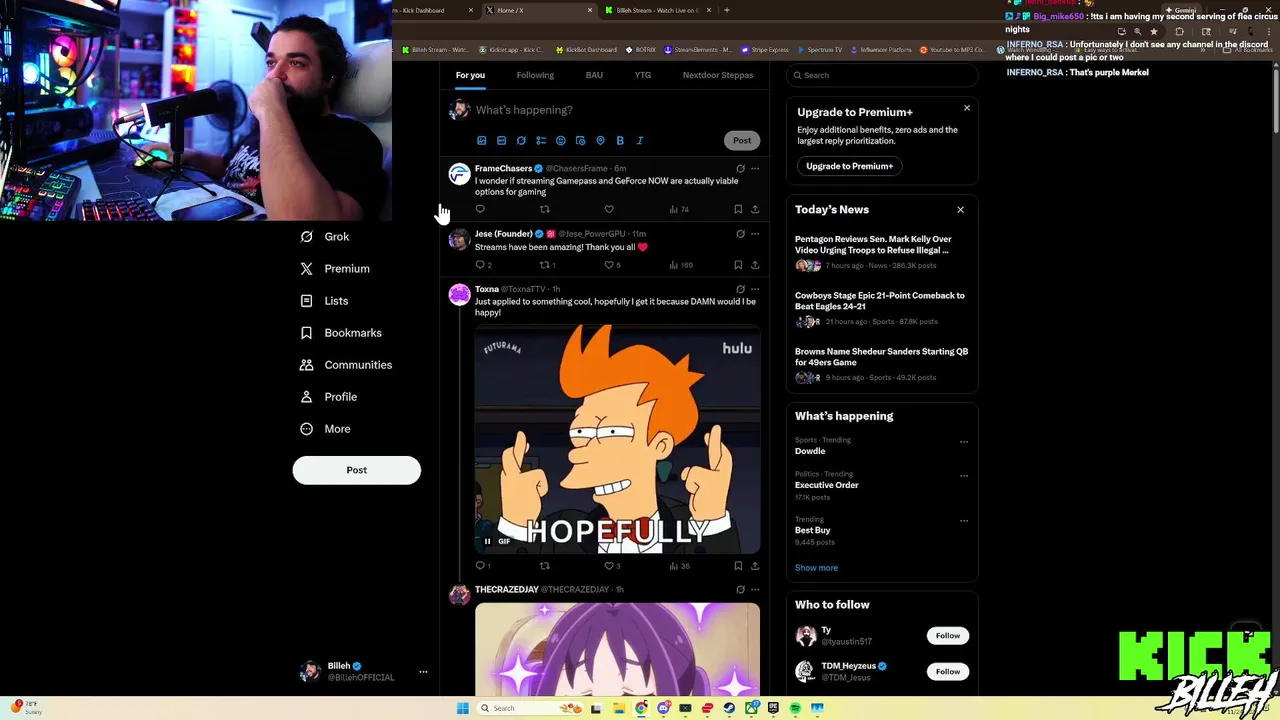Repost the FrameChasers post
This screenshot has width=1280, height=720.
545,210
